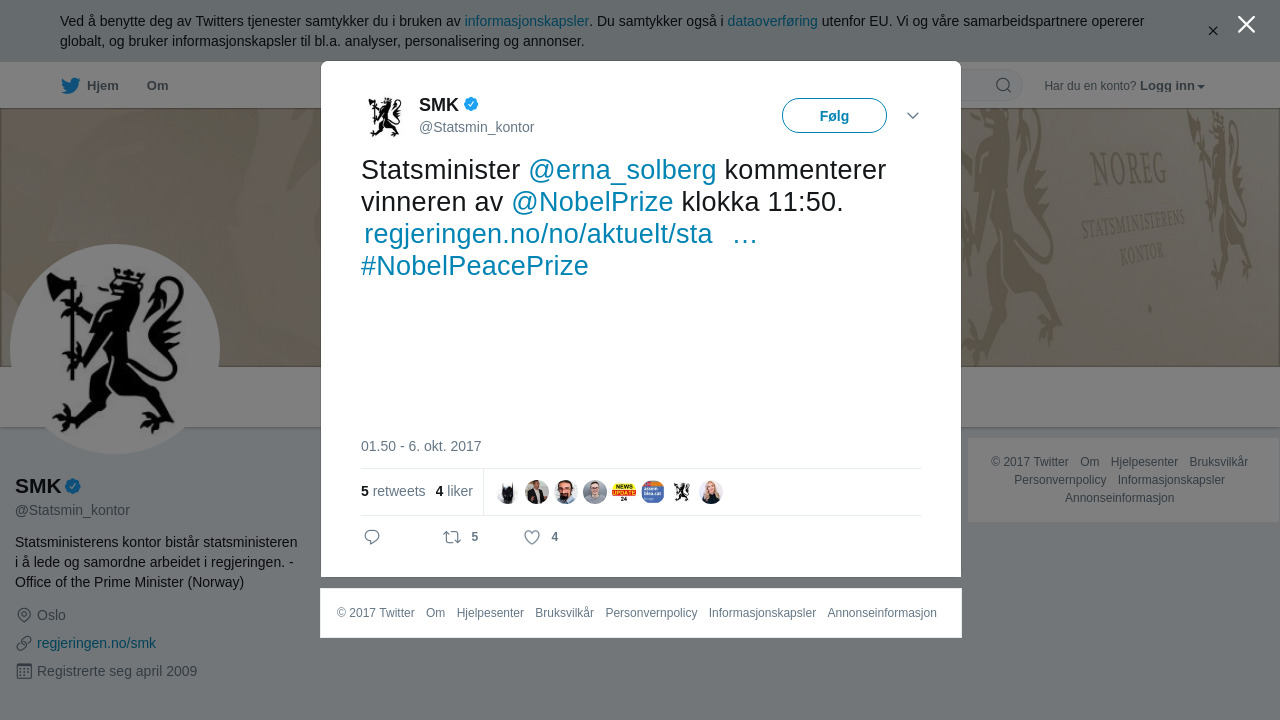Image resolution: width=1280 pixels, height=720 pixels.
Task: Click the verified badge next to SMK
Action: coord(471,104)
